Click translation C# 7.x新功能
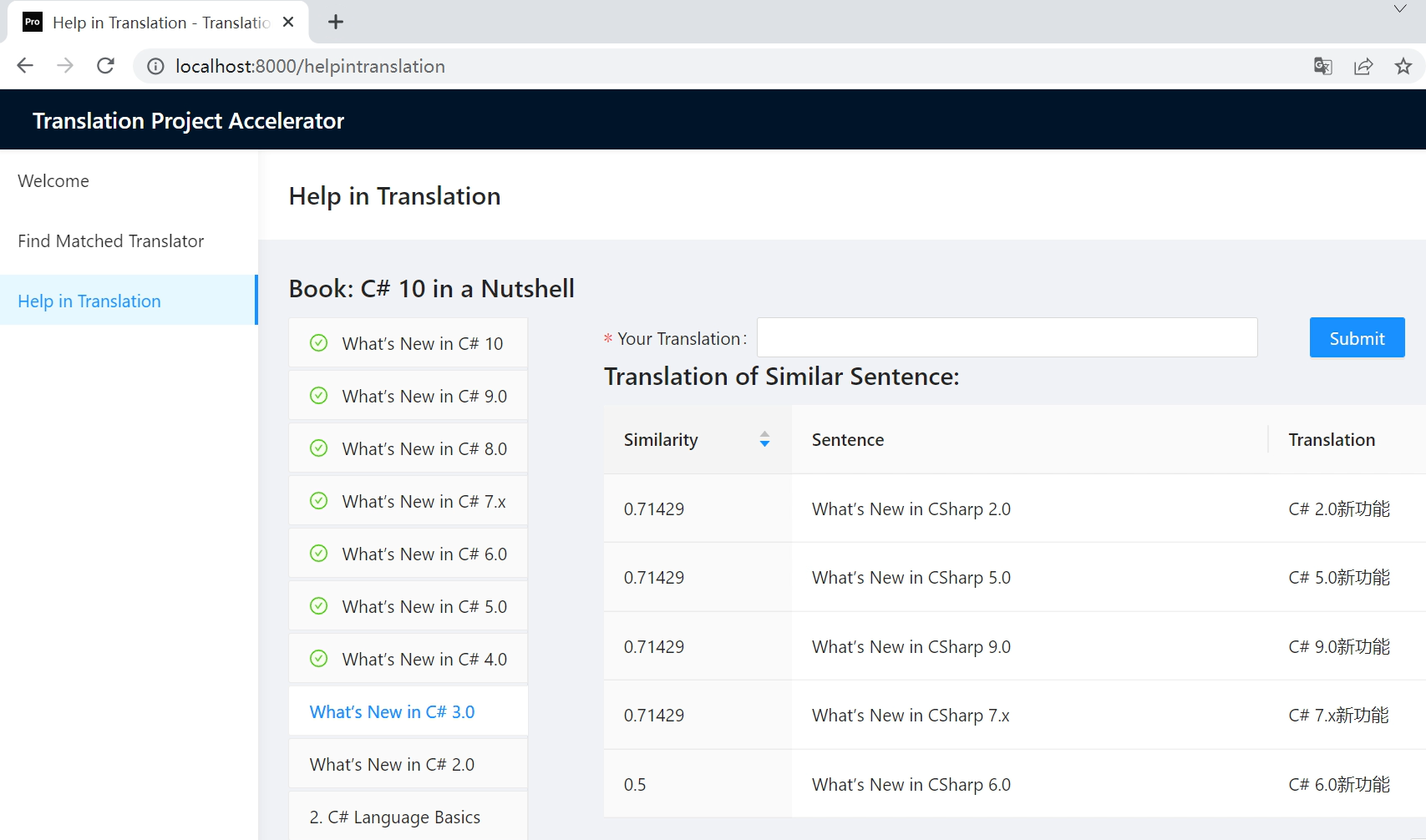Image resolution: width=1426 pixels, height=840 pixels. (1338, 715)
